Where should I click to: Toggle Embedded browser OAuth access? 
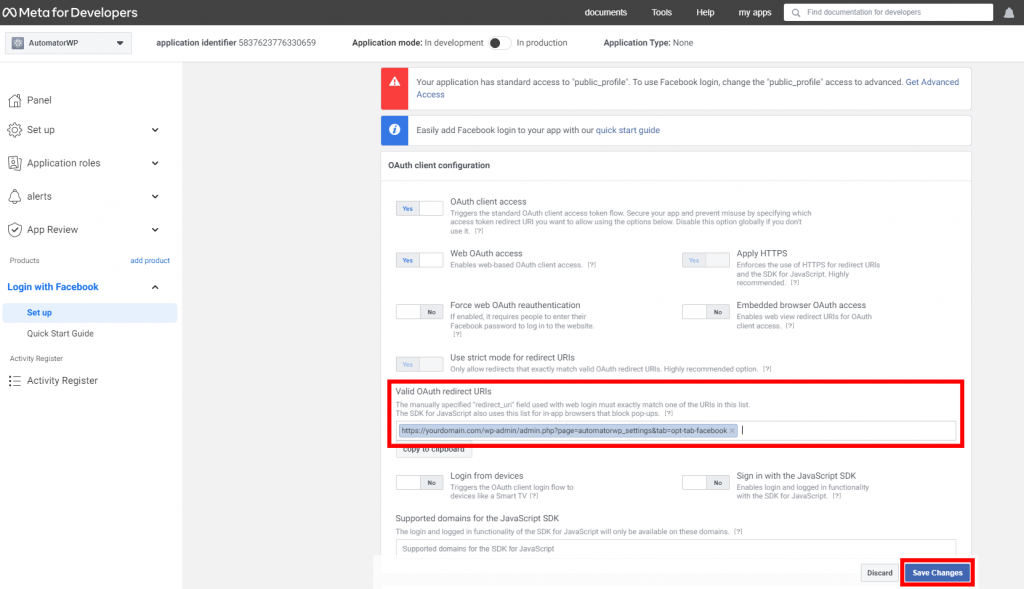tap(705, 312)
